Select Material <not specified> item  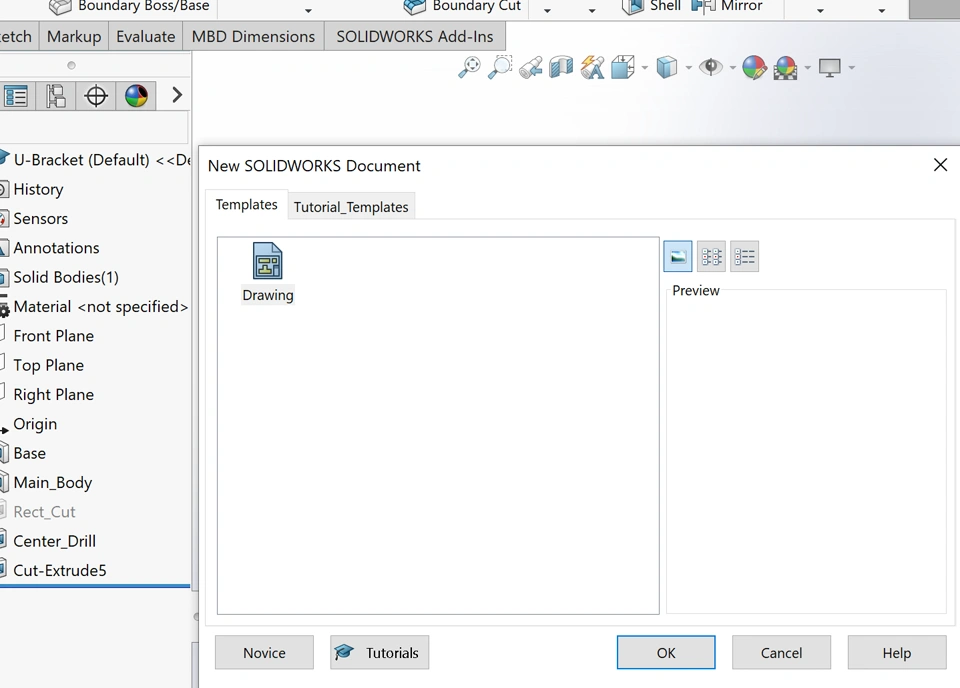pos(94,307)
